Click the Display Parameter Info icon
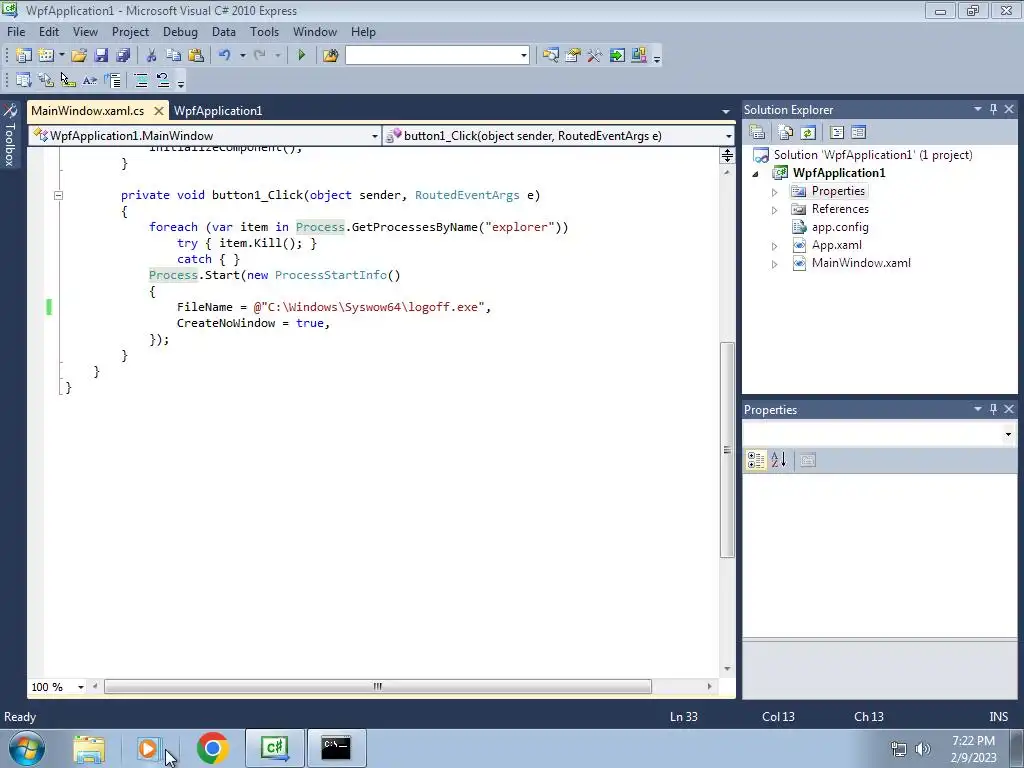The image size is (1024, 768). coord(46,80)
